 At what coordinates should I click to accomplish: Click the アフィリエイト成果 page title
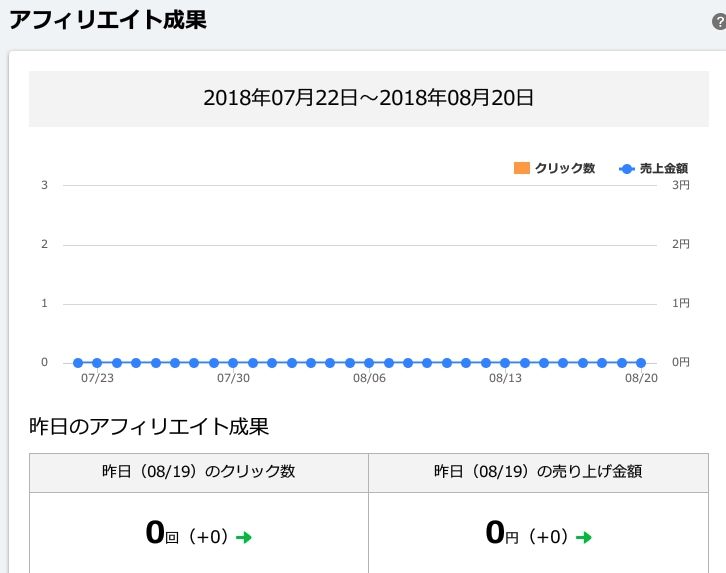[108, 20]
